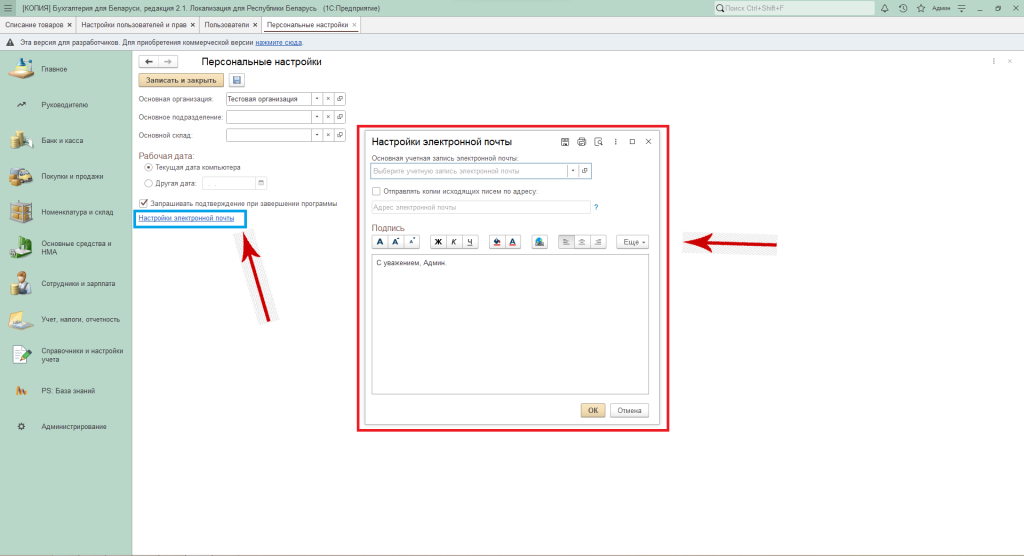This screenshot has height=556, width=1024.
Task: Switch to the Пользователи tab
Action: [227, 24]
